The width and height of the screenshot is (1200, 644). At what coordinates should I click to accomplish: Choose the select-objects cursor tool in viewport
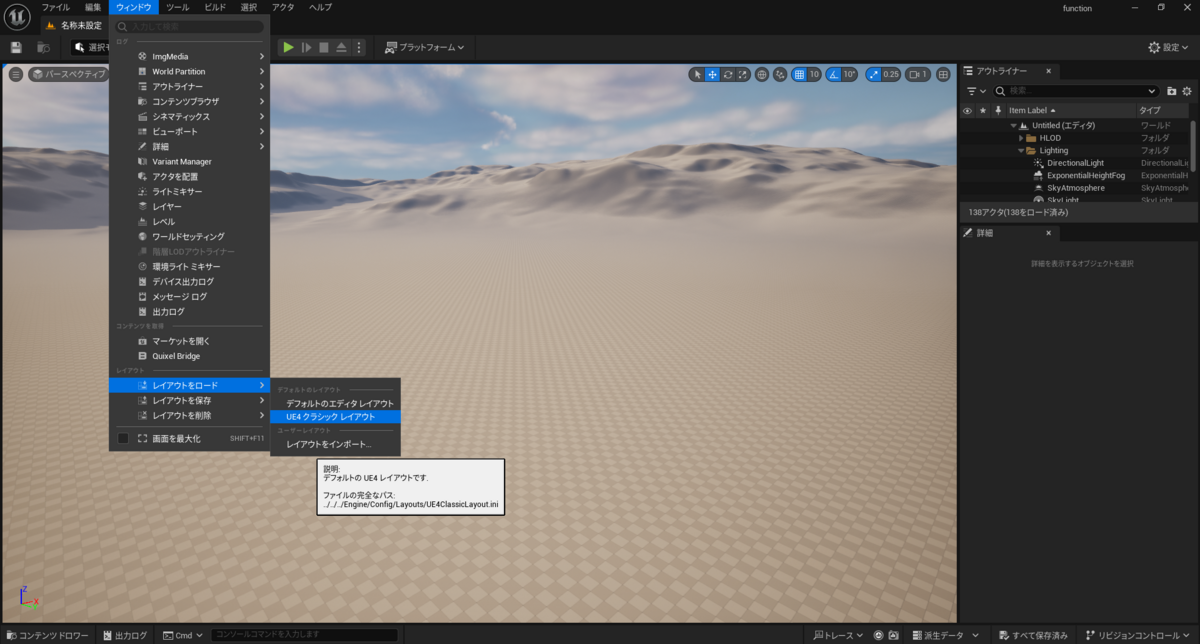(697, 74)
